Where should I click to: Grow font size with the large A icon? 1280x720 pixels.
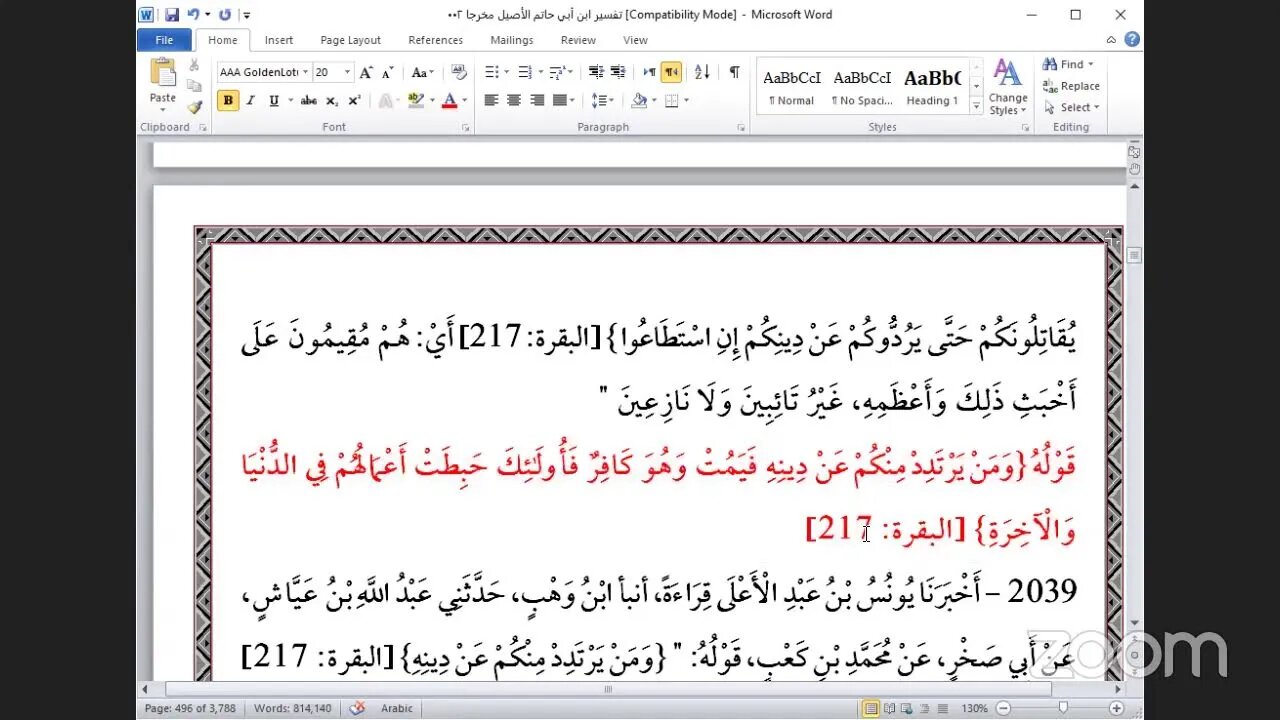coord(366,72)
